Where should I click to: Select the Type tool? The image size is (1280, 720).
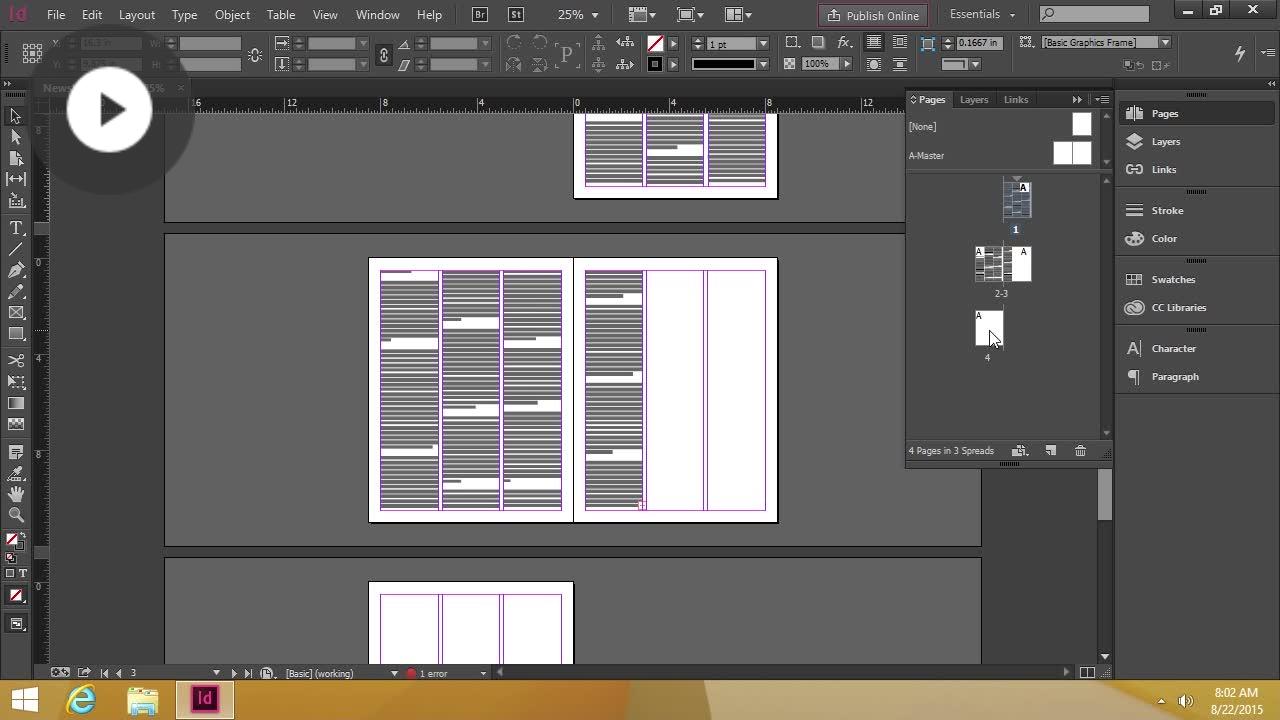[16, 229]
